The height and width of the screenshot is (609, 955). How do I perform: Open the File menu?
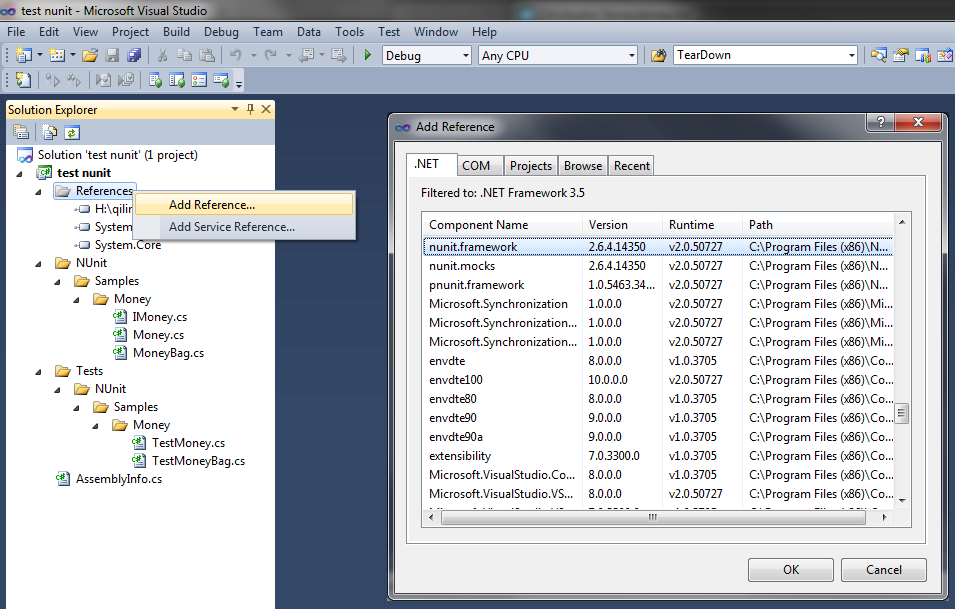(x=16, y=32)
